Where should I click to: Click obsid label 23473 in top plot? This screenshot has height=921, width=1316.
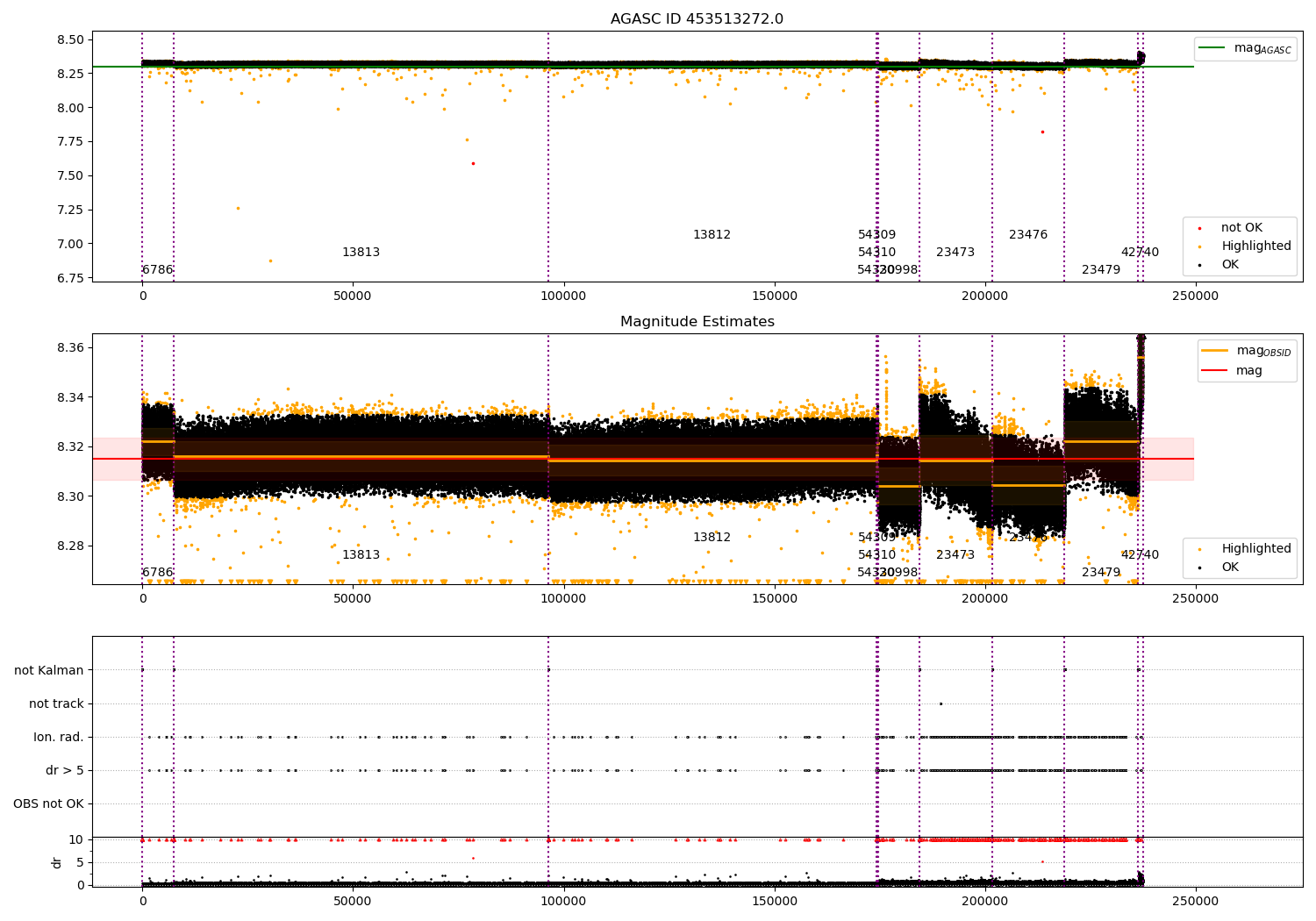(955, 253)
